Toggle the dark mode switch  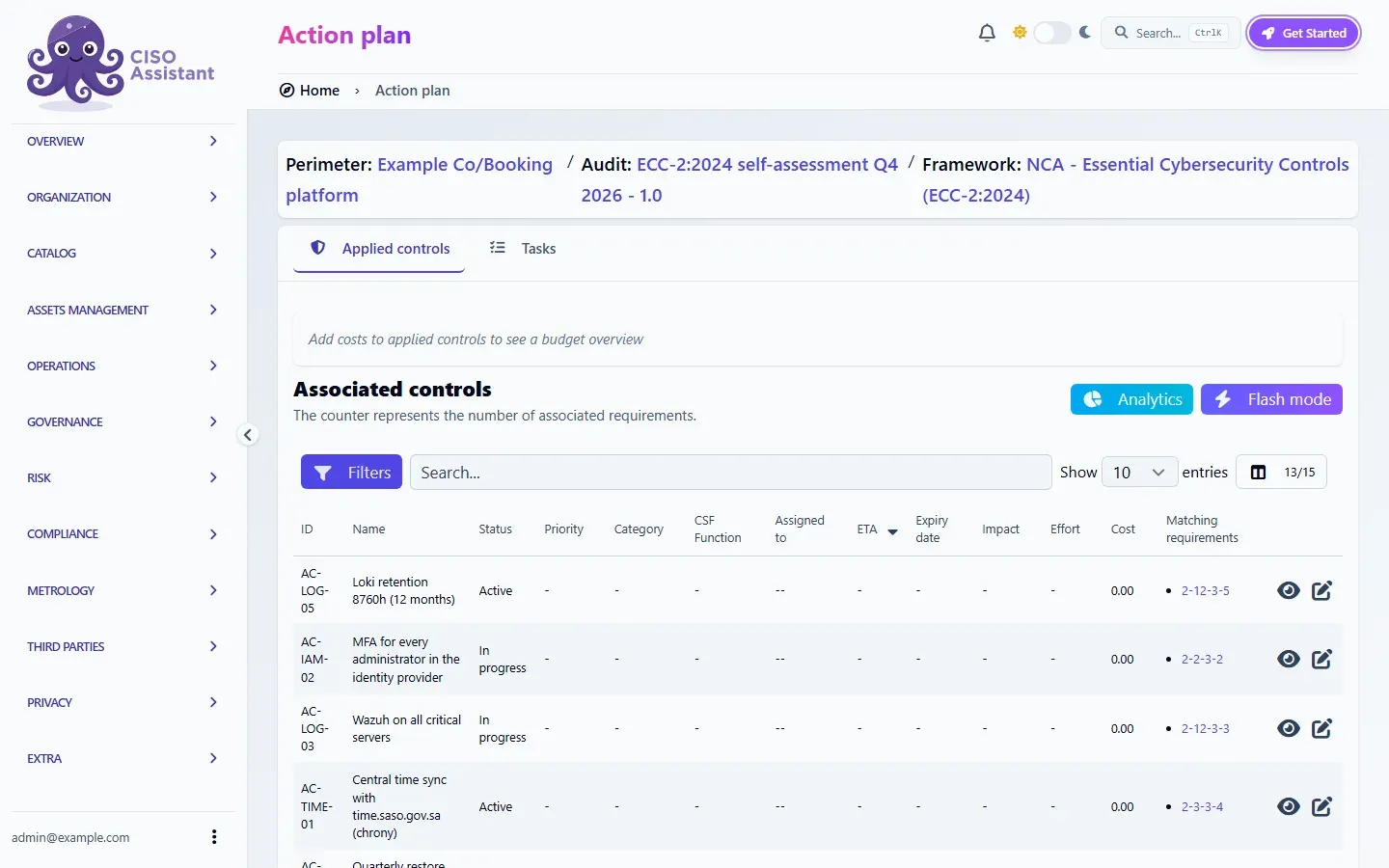pyautogui.click(x=1052, y=33)
